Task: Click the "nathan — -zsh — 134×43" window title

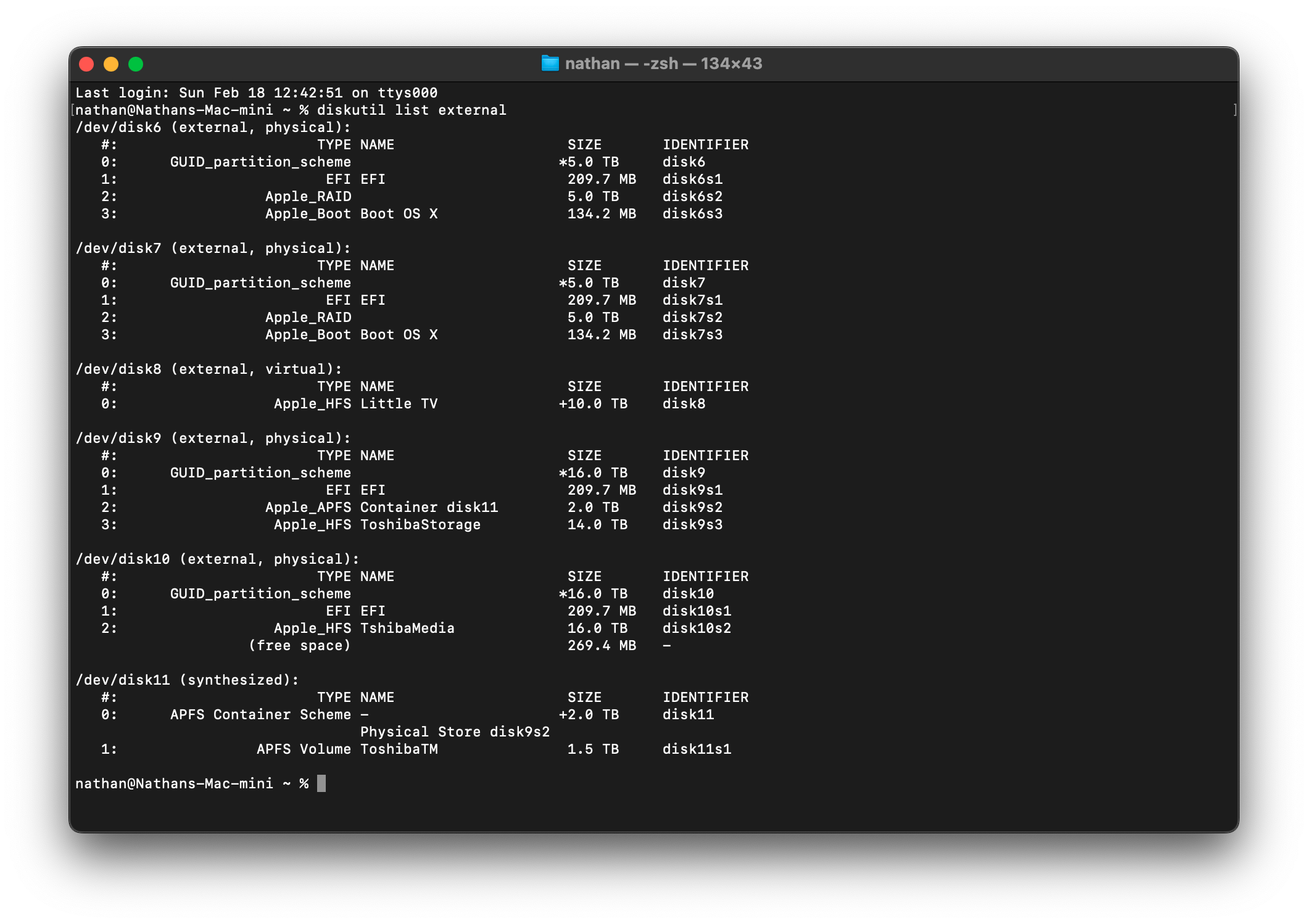Action: tap(663, 64)
